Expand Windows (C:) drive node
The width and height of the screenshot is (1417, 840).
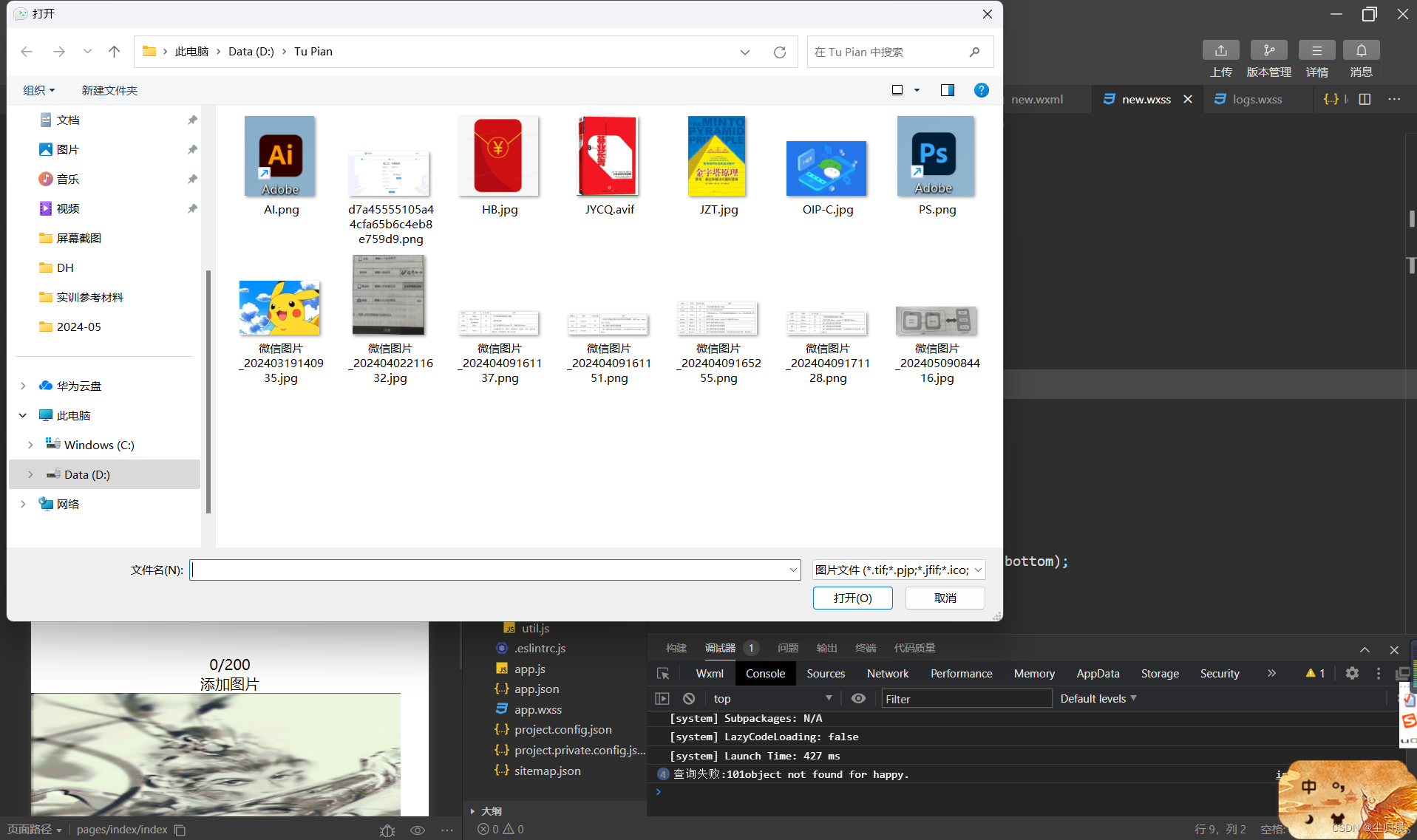tap(30, 445)
